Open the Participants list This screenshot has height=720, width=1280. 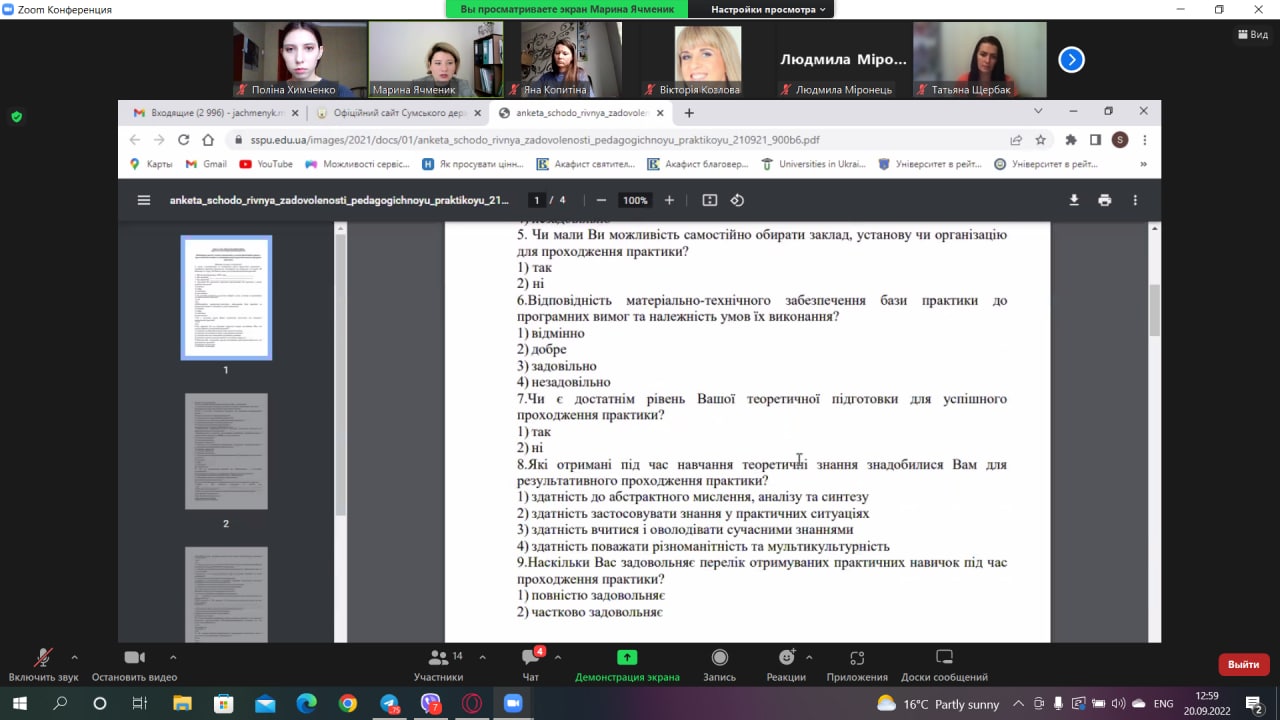(438, 664)
